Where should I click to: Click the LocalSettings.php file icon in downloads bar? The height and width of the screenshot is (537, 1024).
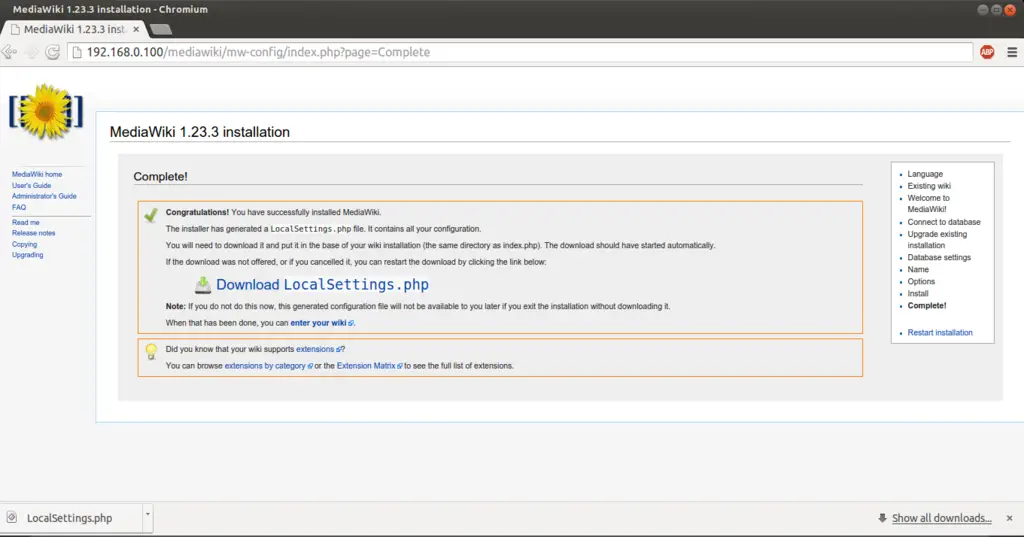12,517
